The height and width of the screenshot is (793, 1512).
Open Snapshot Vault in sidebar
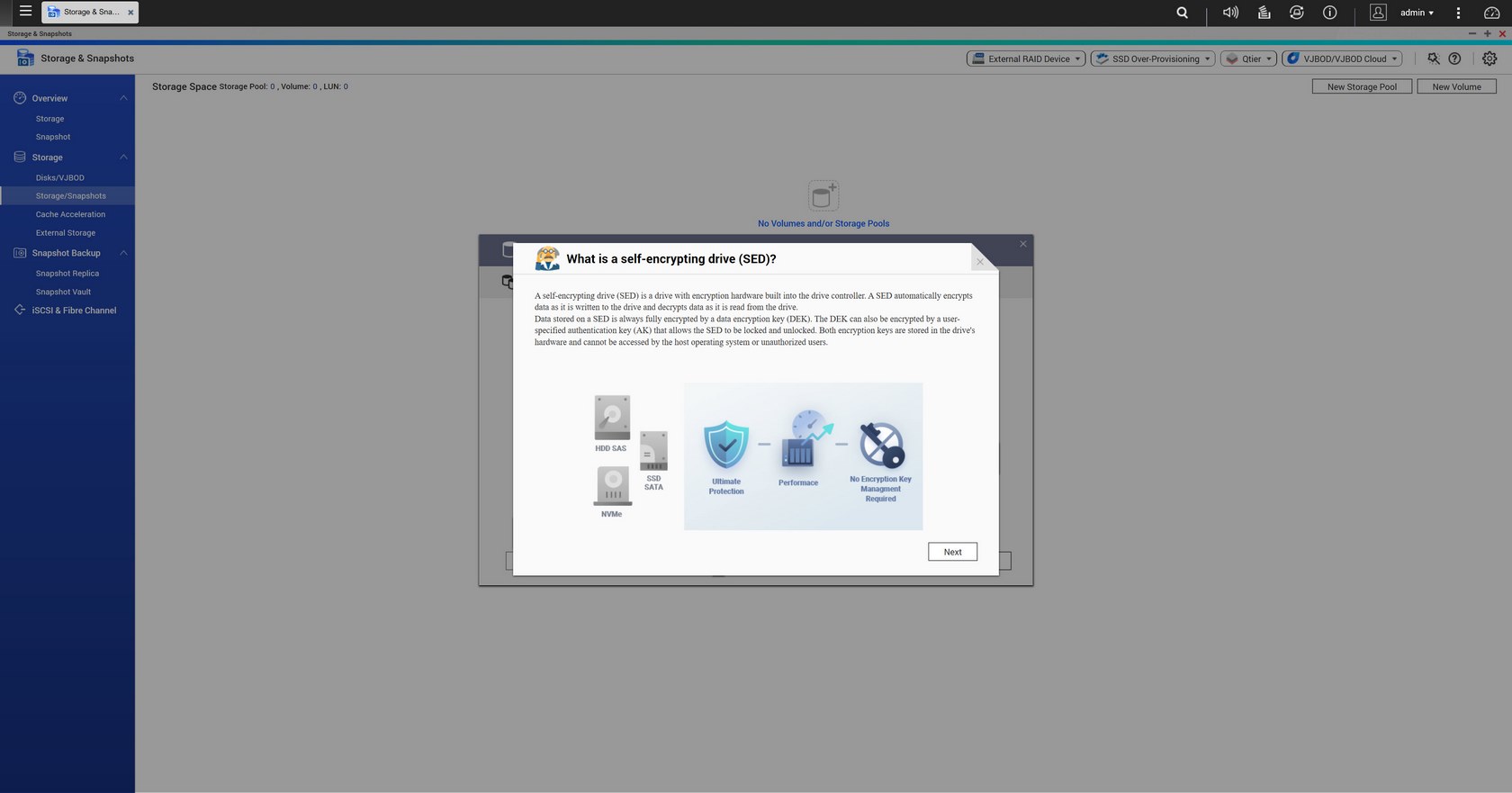click(x=63, y=292)
